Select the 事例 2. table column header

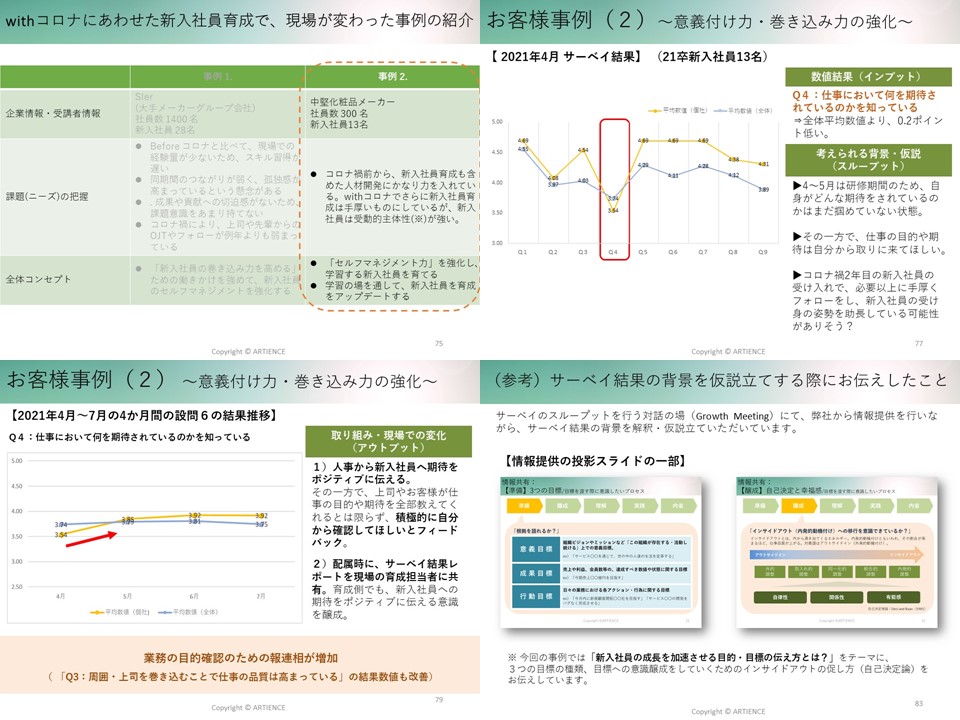(391, 76)
